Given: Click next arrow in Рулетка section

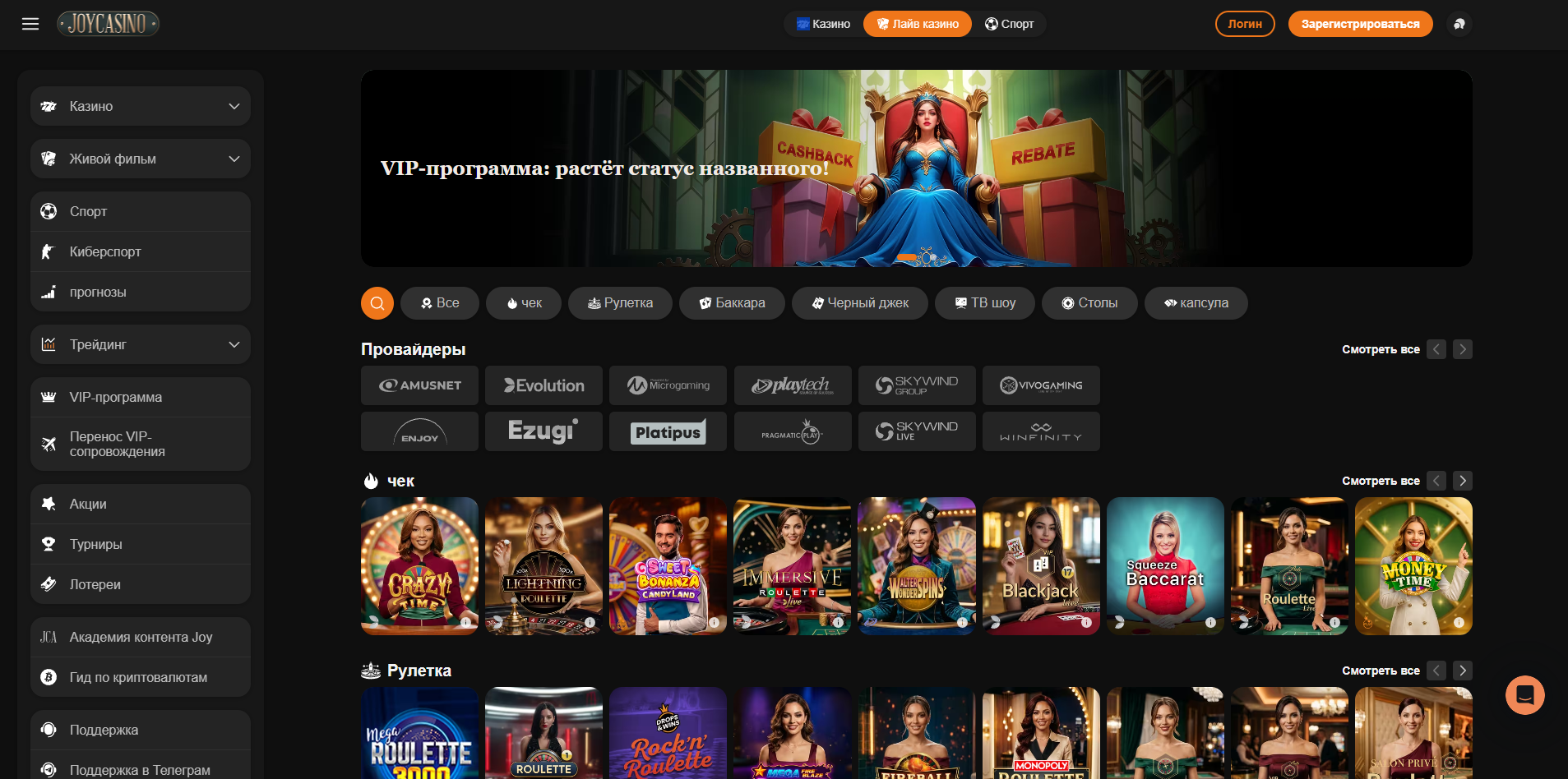Looking at the screenshot, I should pos(1463,671).
